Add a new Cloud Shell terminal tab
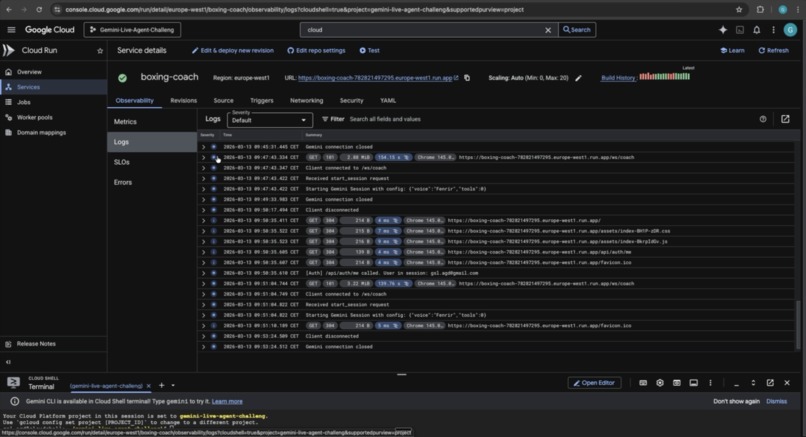 pos(161,385)
